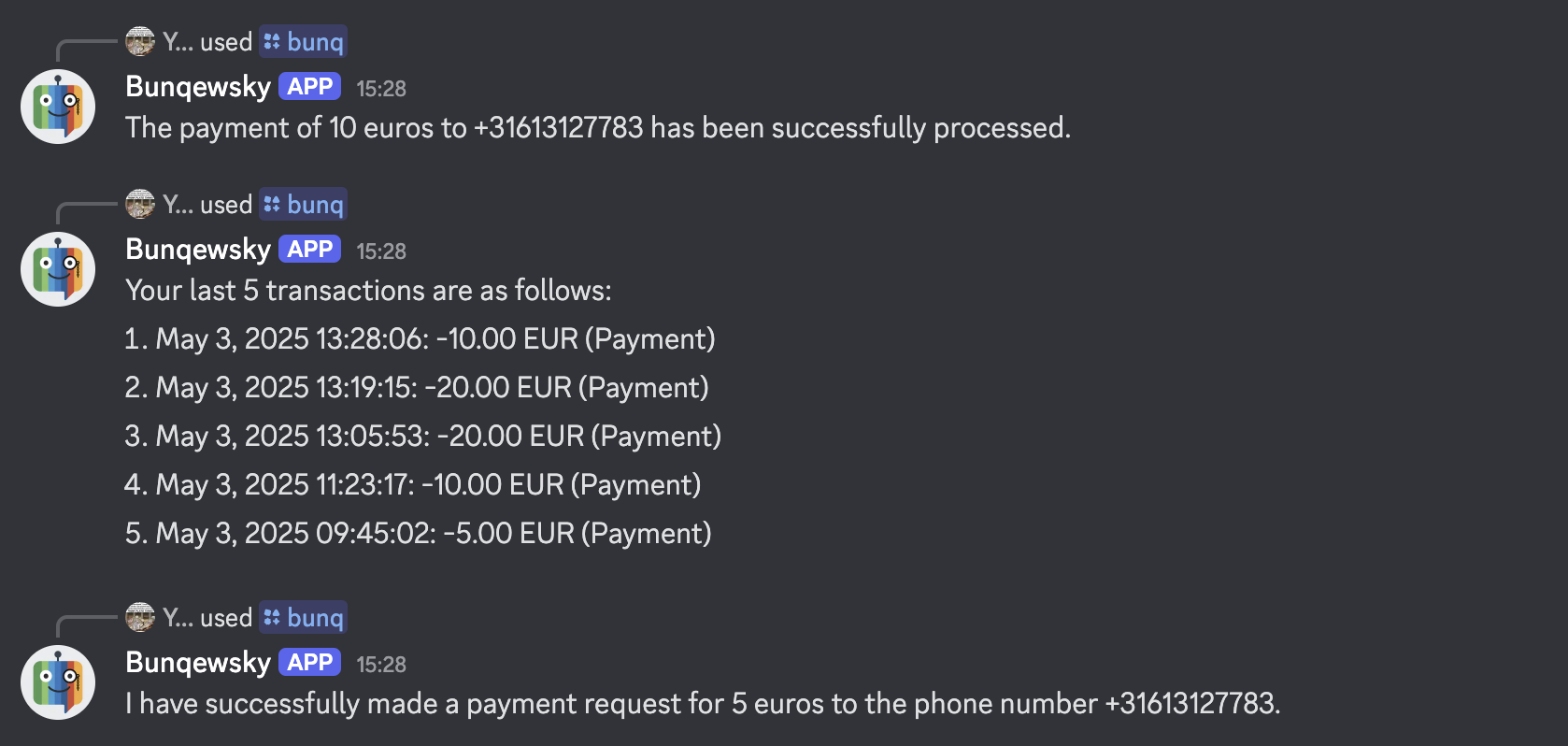Open Bungewsky profile from transactions message username
The height and width of the screenshot is (746, 1568).
pyautogui.click(x=198, y=250)
